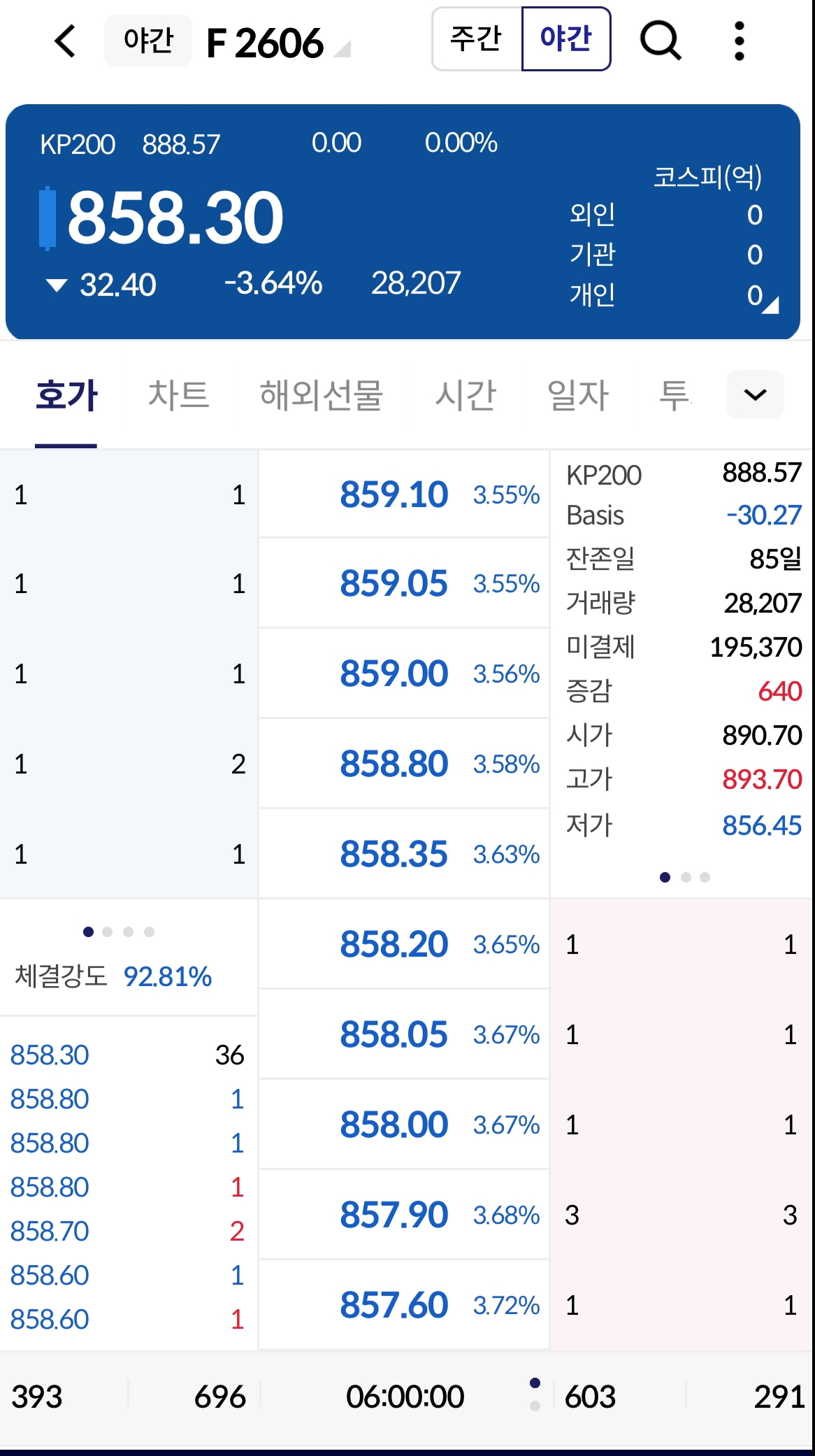Open the three-dot more menu

click(739, 41)
